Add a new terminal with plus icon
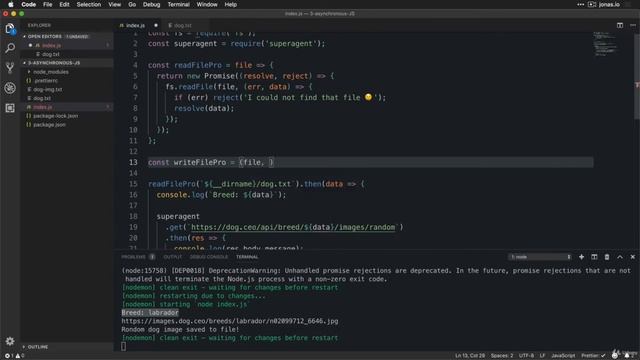 [x=581, y=257]
